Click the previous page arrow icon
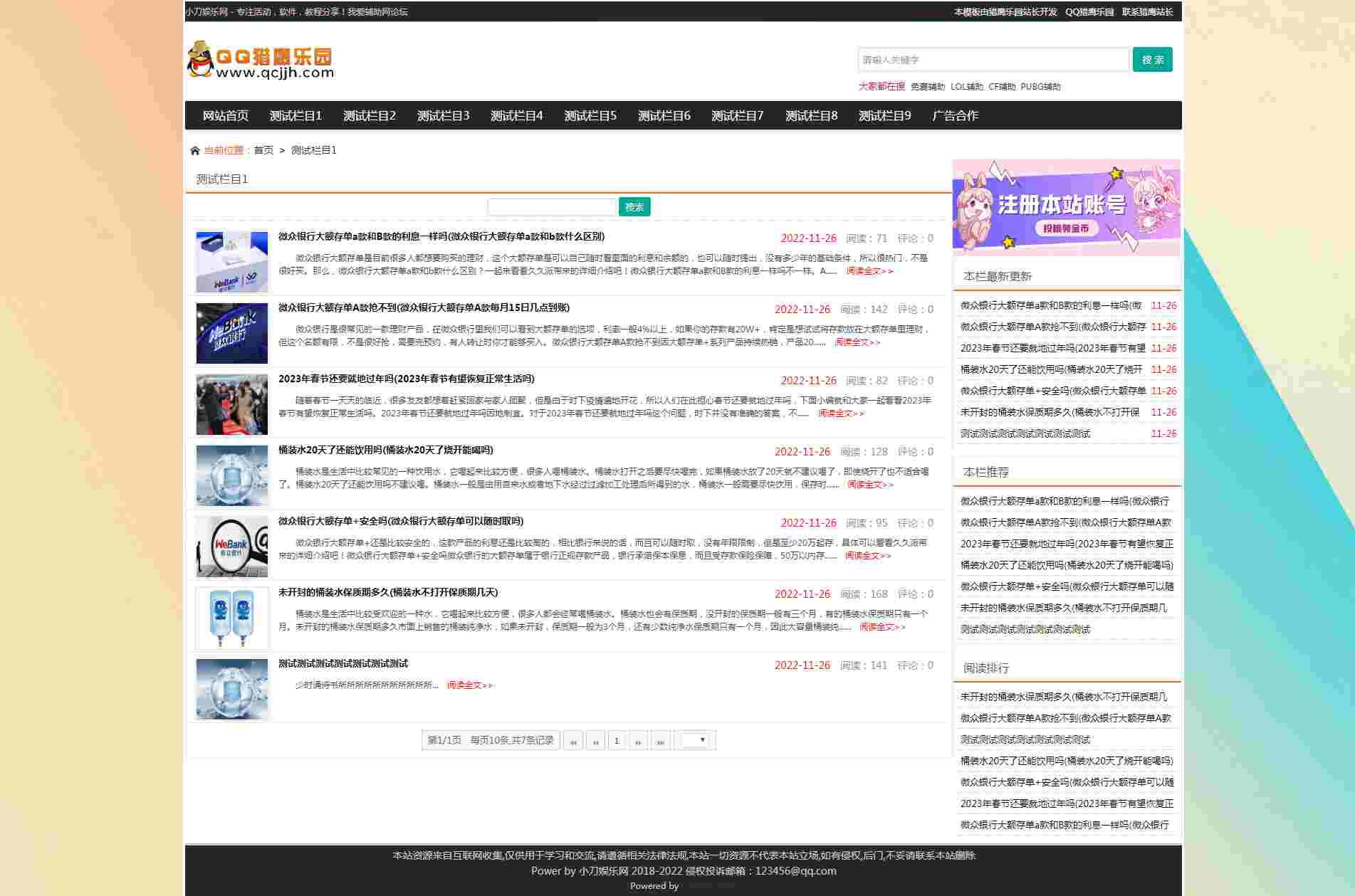The image size is (1355, 896). point(595,740)
